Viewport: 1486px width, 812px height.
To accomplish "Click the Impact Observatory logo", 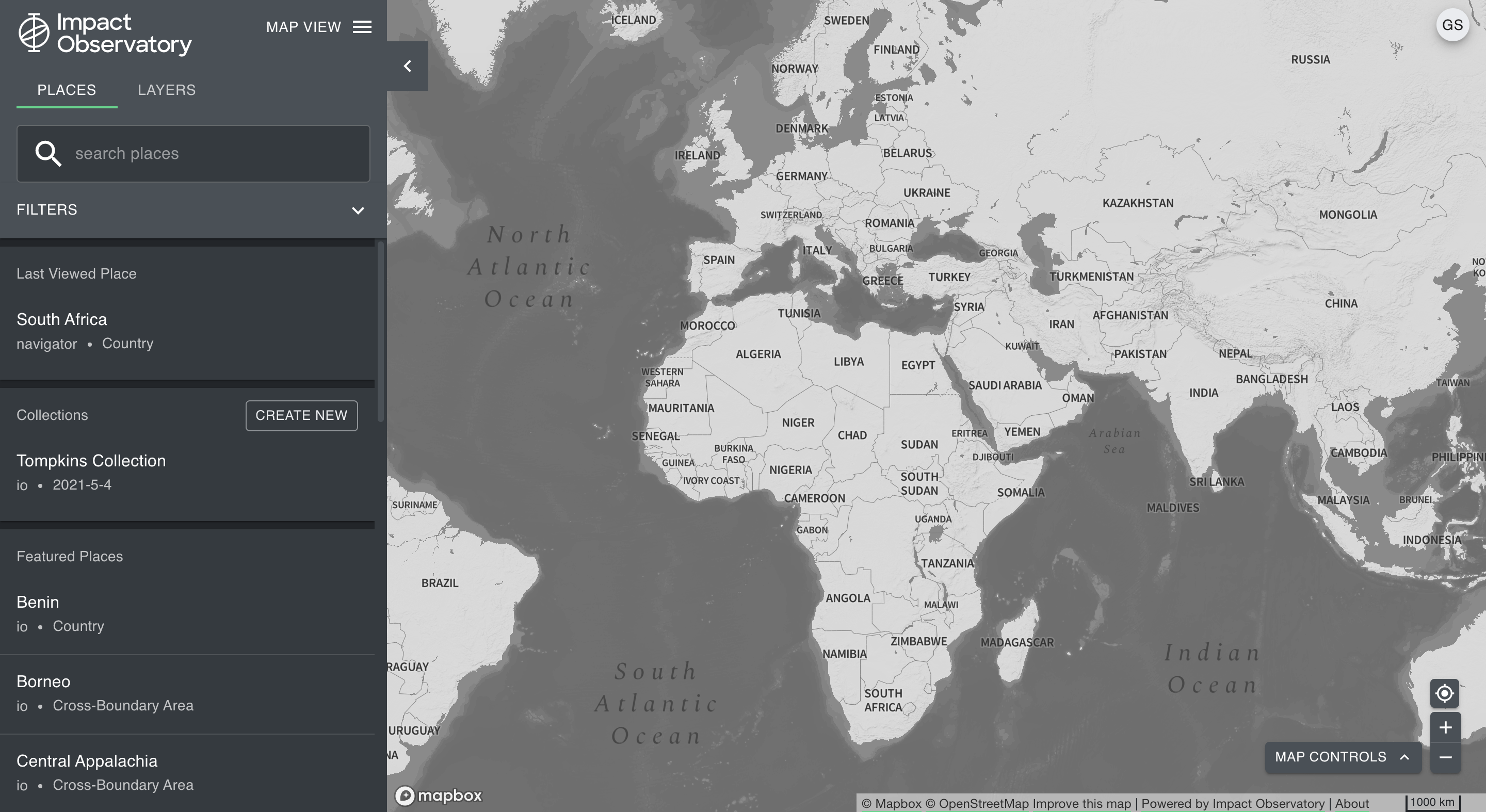I will [105, 34].
